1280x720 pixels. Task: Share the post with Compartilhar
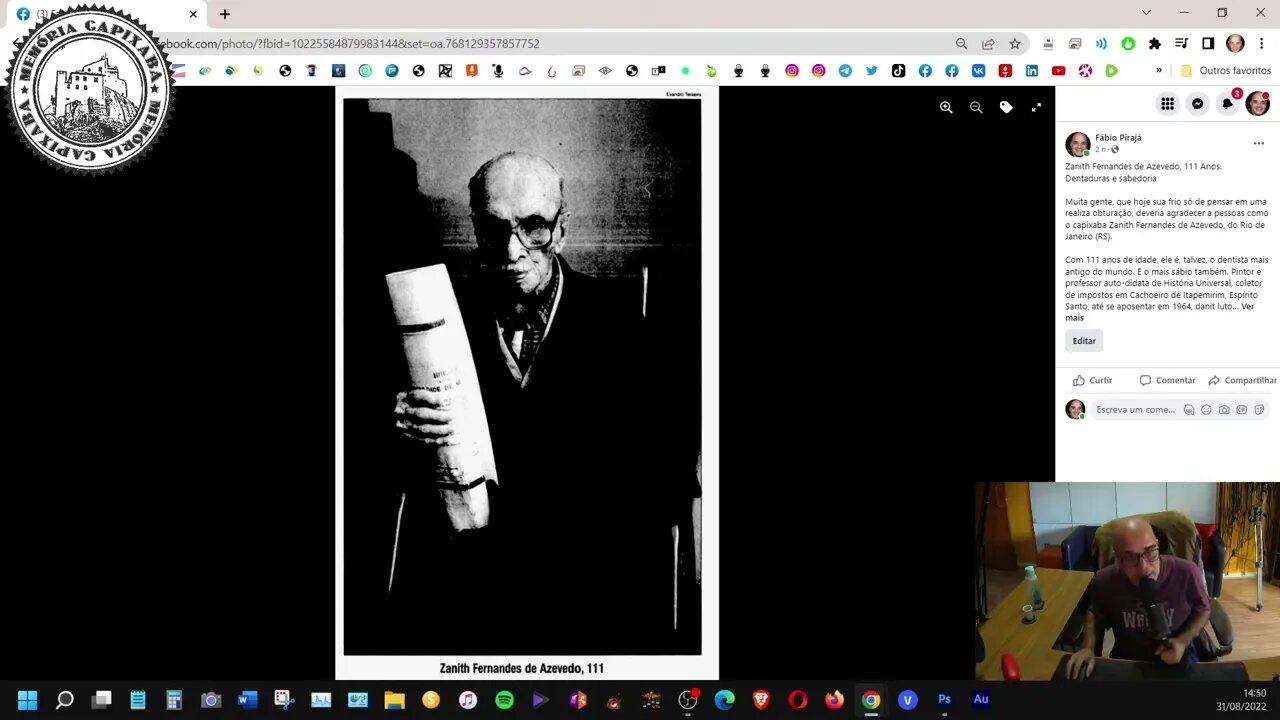point(1242,380)
